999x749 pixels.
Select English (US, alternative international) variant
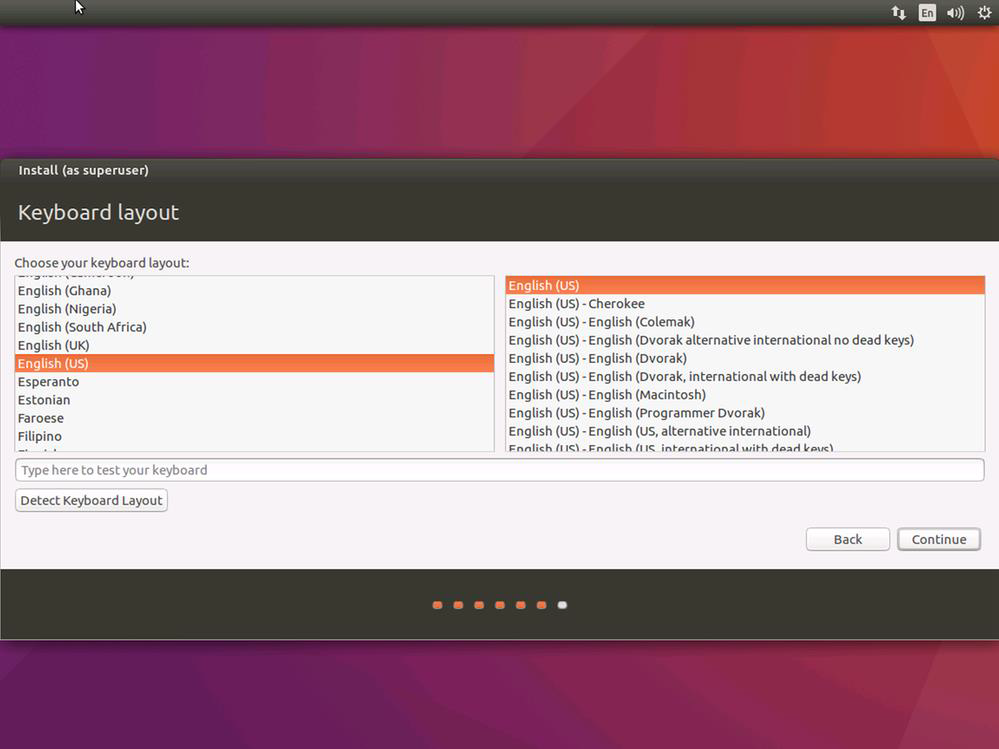pos(659,431)
